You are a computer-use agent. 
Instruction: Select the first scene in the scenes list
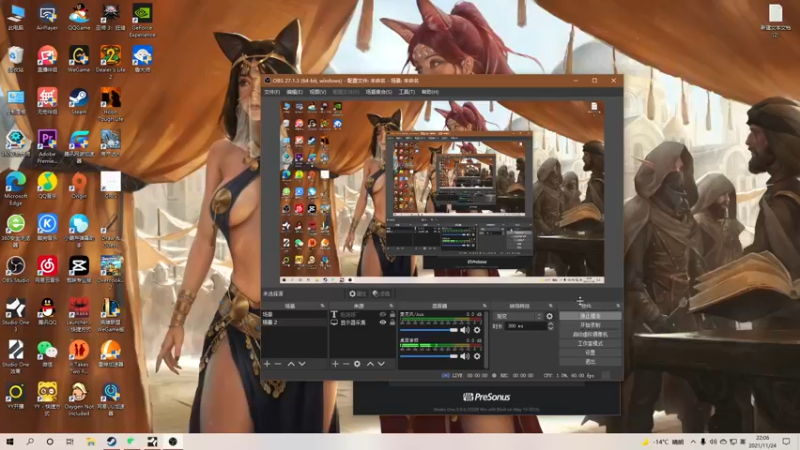pos(294,315)
